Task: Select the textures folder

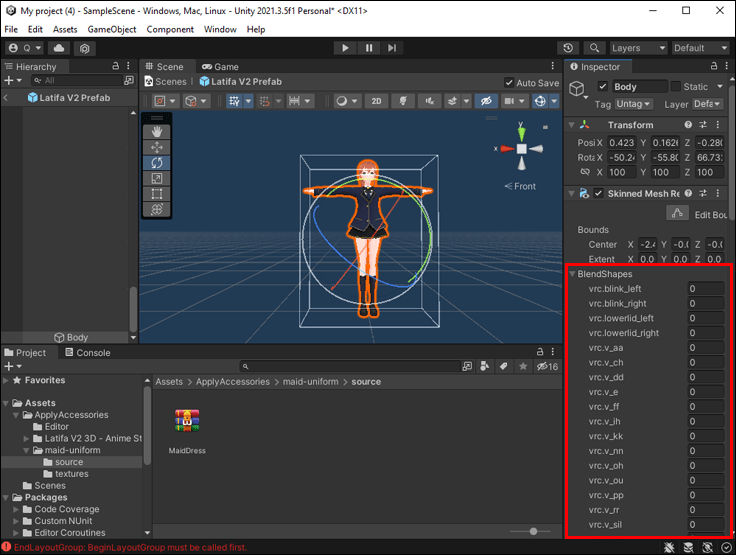Action: click(x=72, y=474)
